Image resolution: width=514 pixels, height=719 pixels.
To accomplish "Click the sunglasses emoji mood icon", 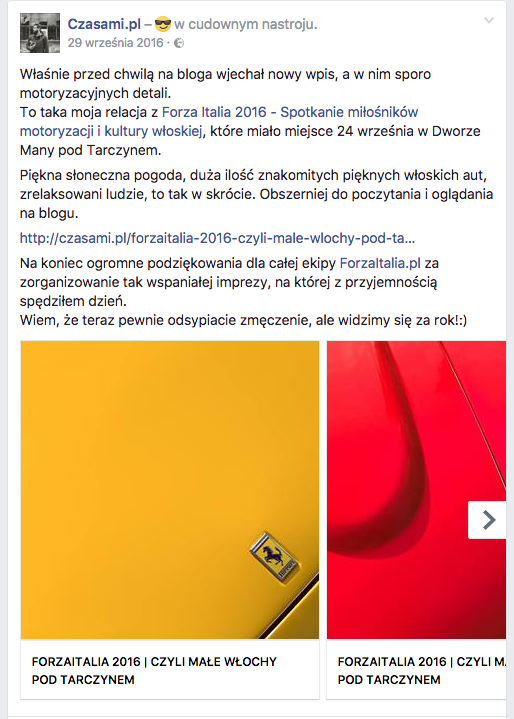I will coord(162,24).
